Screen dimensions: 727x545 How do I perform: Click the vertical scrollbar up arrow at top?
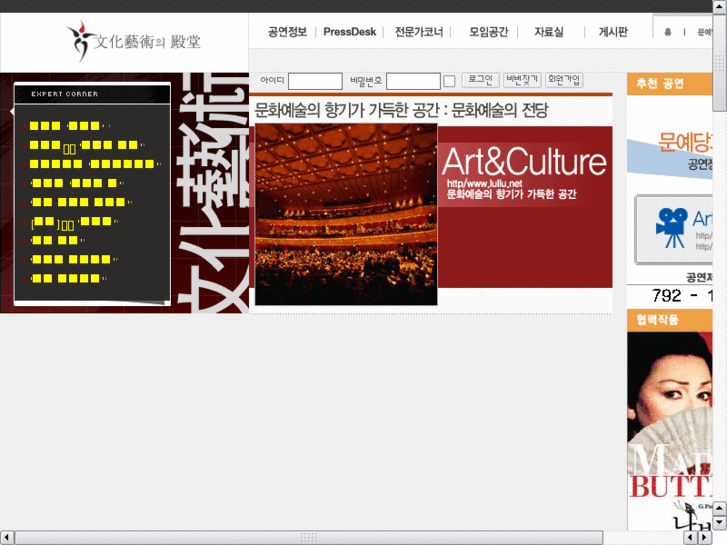click(x=720, y=7)
